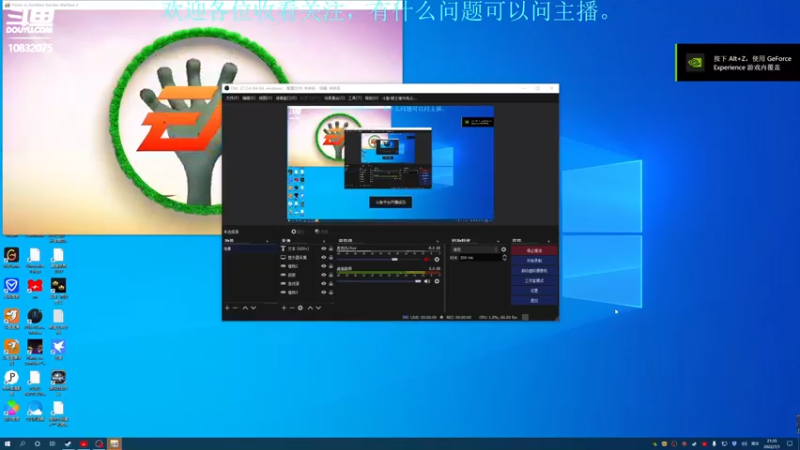Click properties gear in source toolbar
800x450 pixels.
tap(296, 232)
